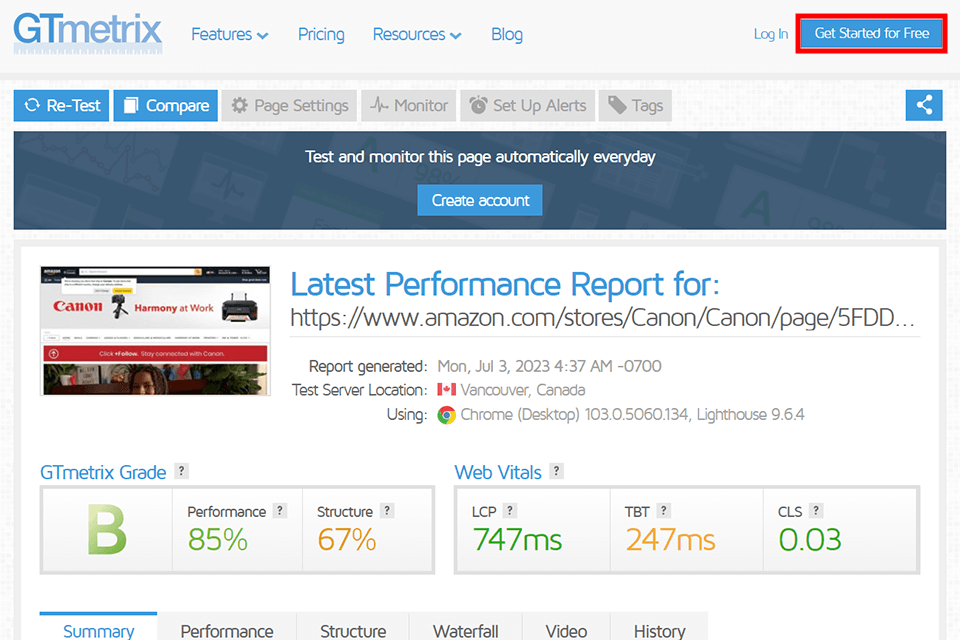Click the 67% Structure score

(347, 540)
